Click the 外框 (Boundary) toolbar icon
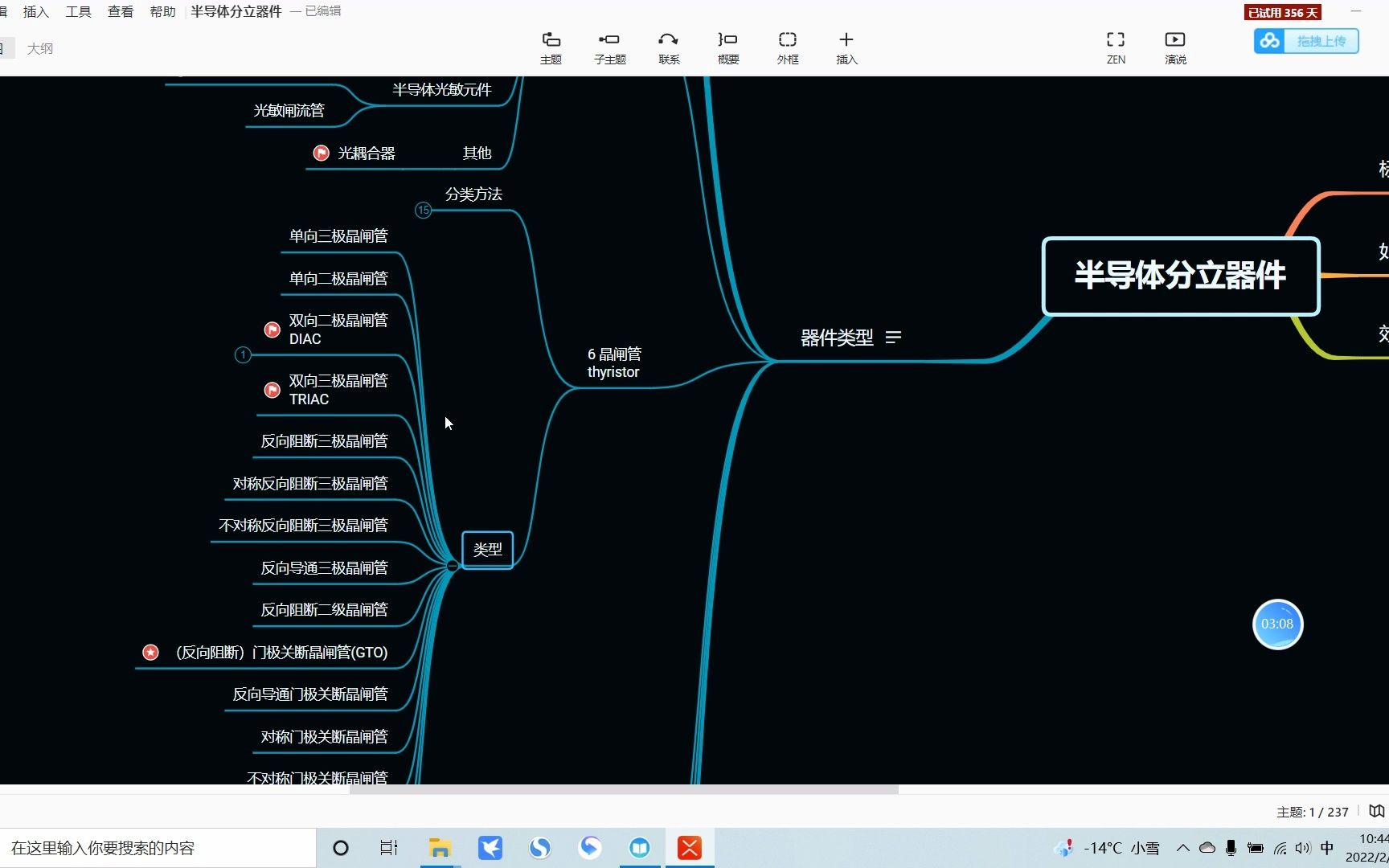1389x868 pixels. click(788, 47)
